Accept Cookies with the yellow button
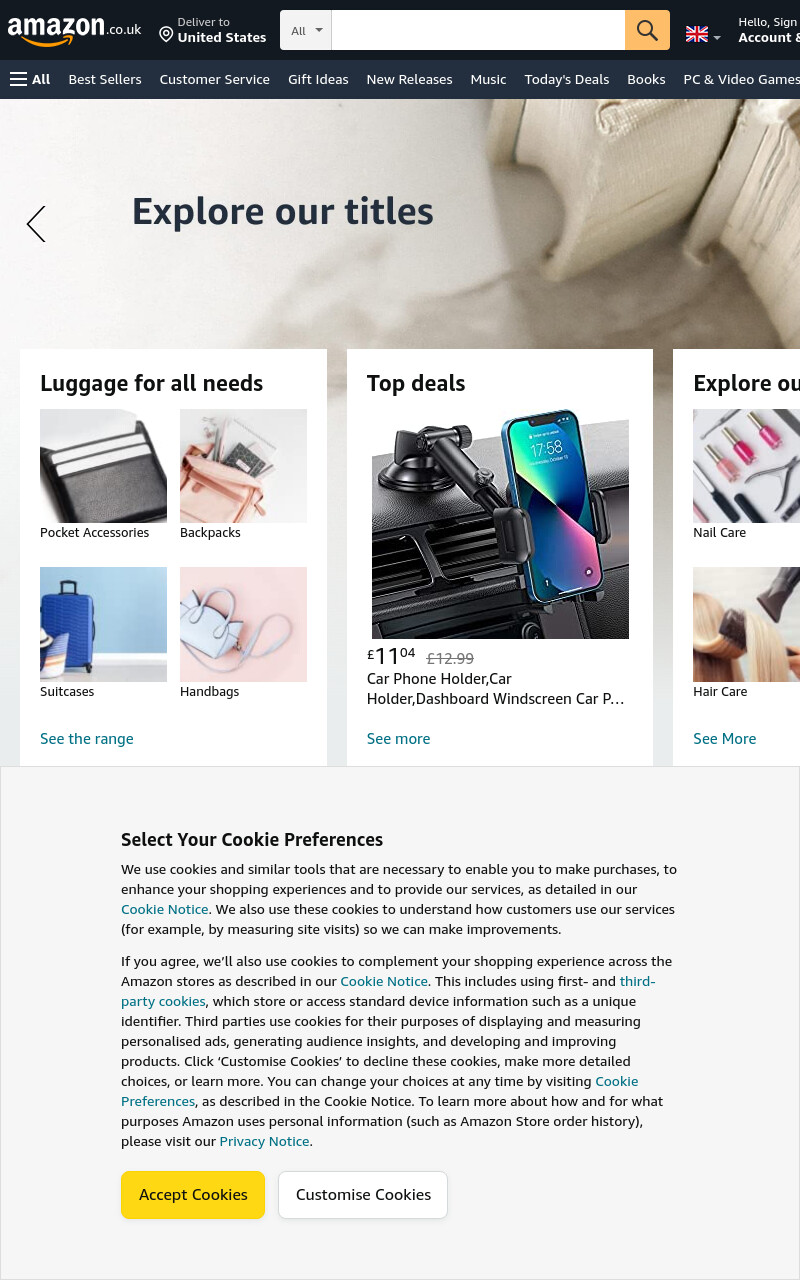The image size is (800, 1280). [193, 1195]
